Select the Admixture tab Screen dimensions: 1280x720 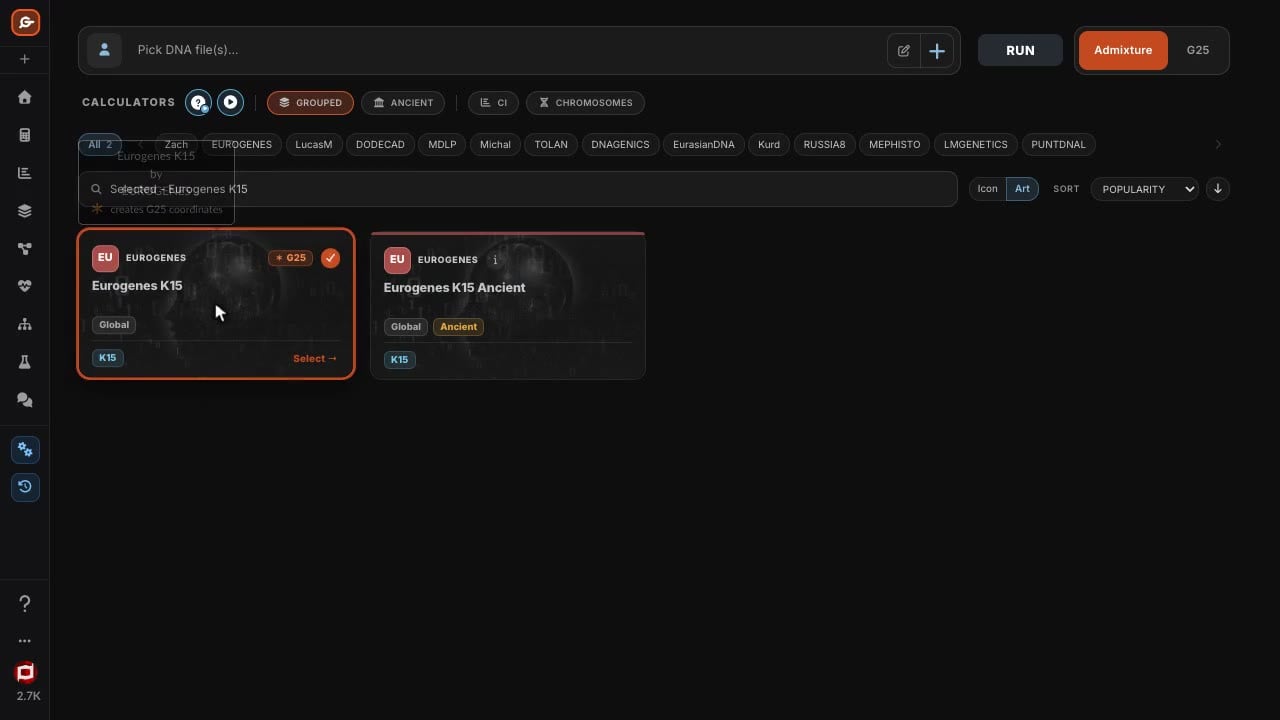click(1123, 50)
